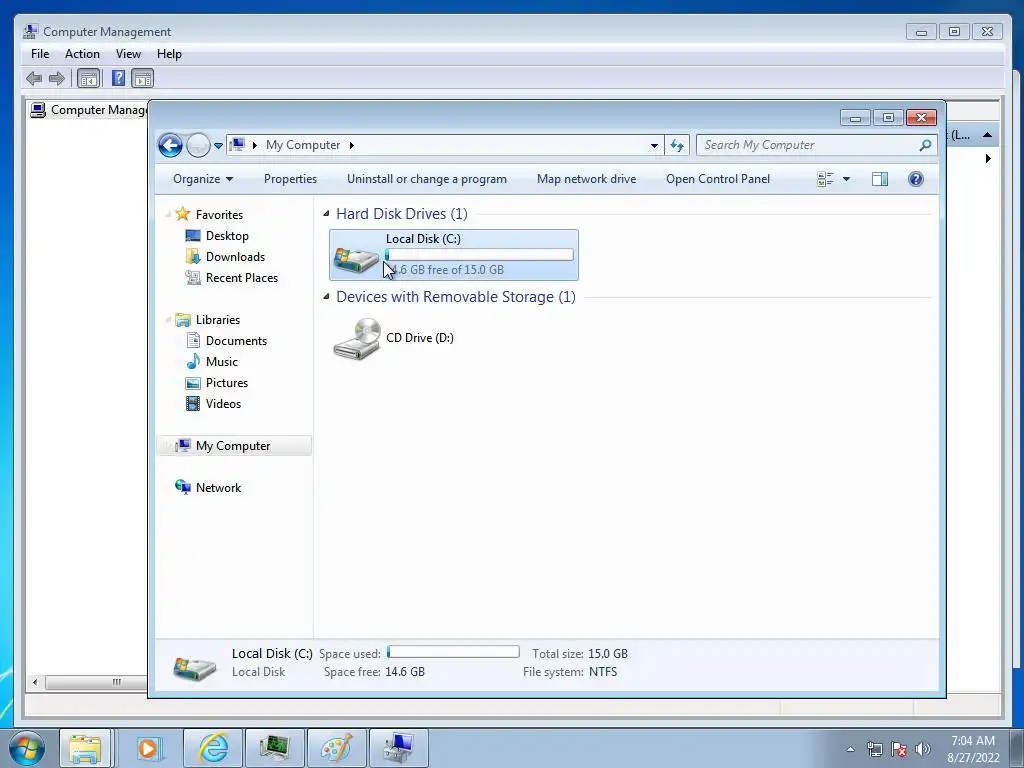
Task: Click the magnifier search icon
Action: point(925,145)
